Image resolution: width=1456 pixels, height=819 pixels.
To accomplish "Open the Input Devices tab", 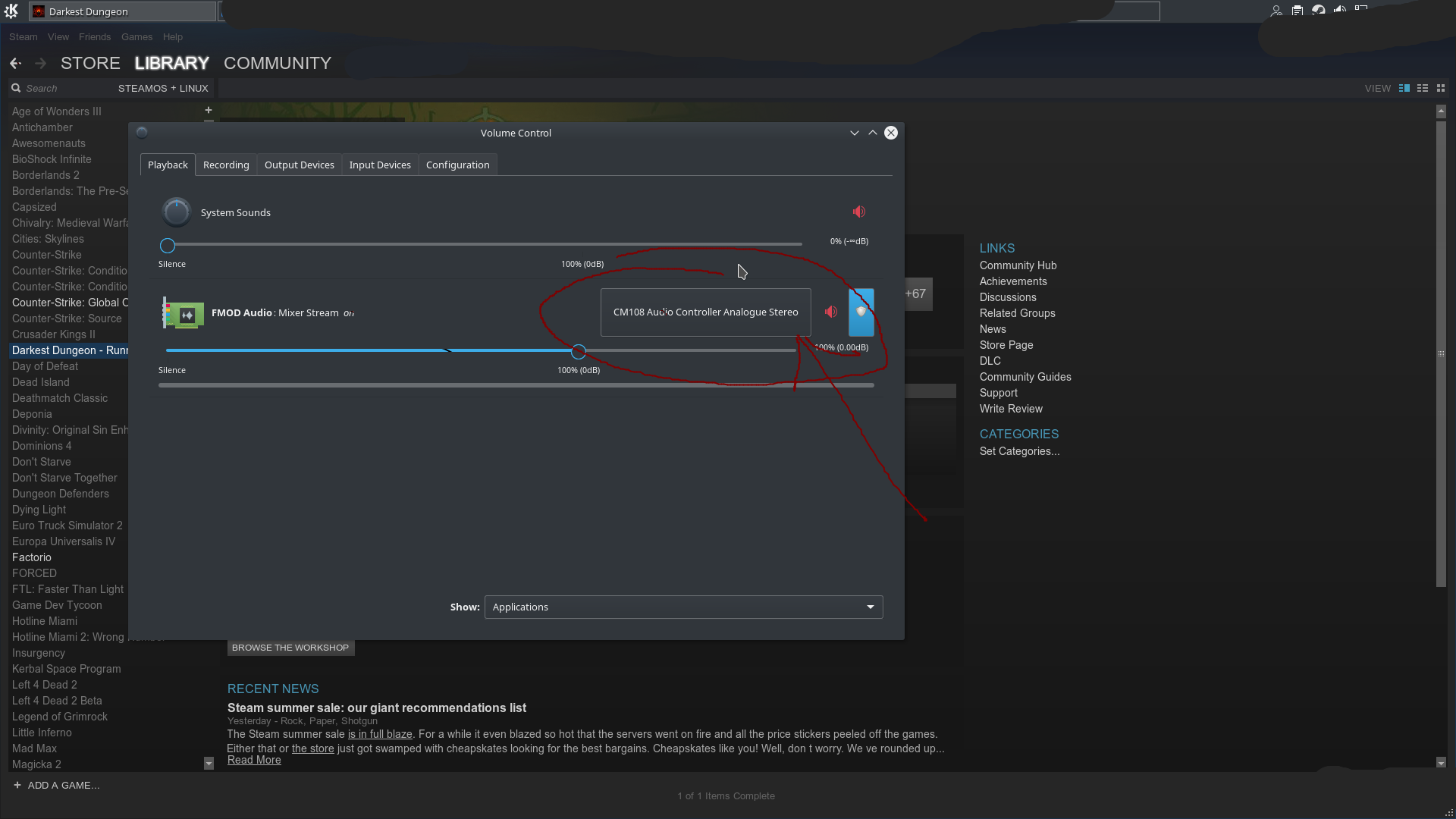I will 380,165.
